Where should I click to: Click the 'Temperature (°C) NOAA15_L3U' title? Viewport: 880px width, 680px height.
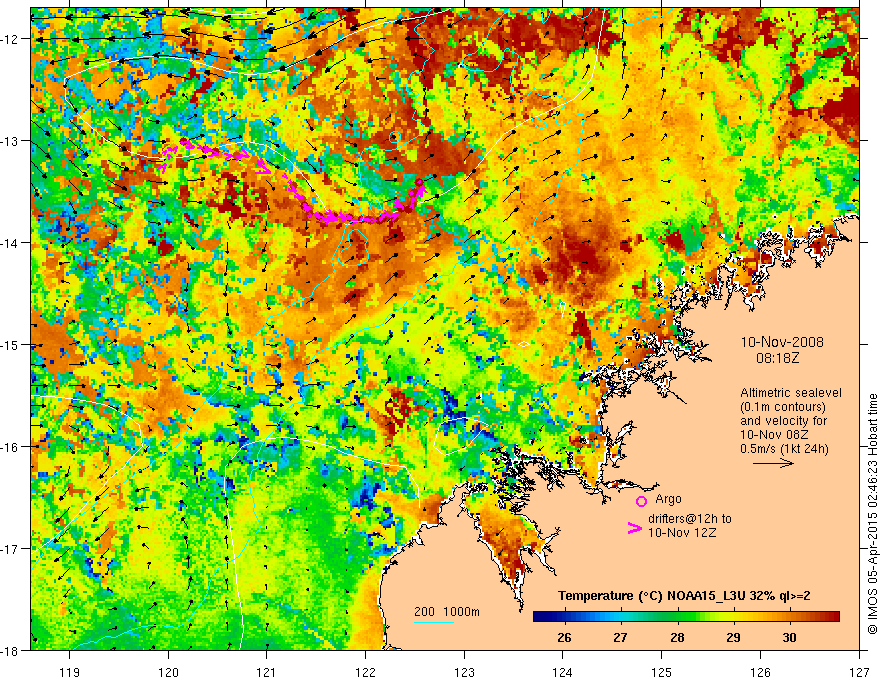pos(652,596)
